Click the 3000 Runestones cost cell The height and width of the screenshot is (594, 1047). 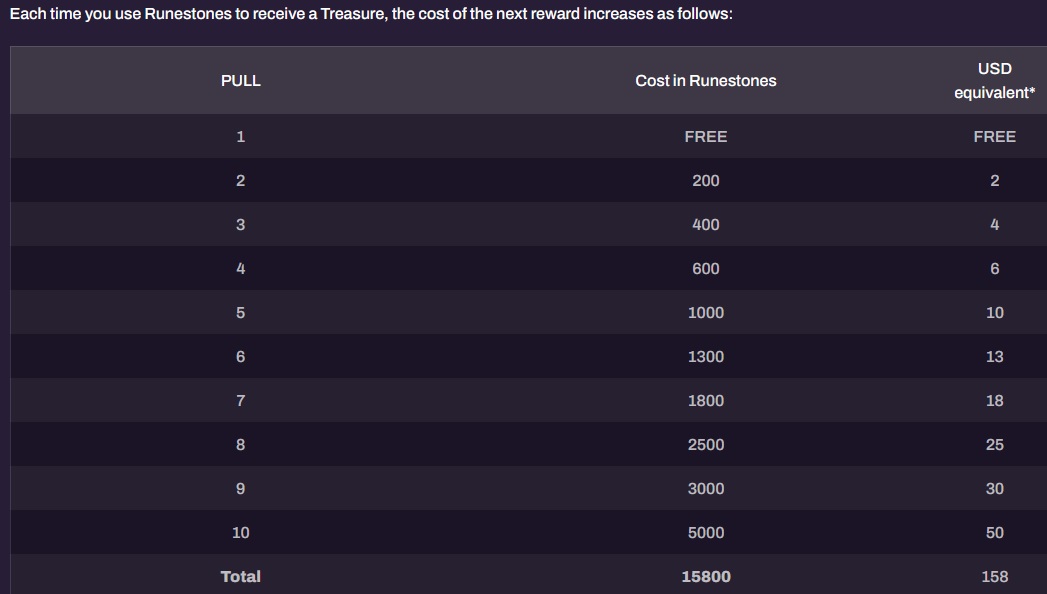tap(706, 489)
